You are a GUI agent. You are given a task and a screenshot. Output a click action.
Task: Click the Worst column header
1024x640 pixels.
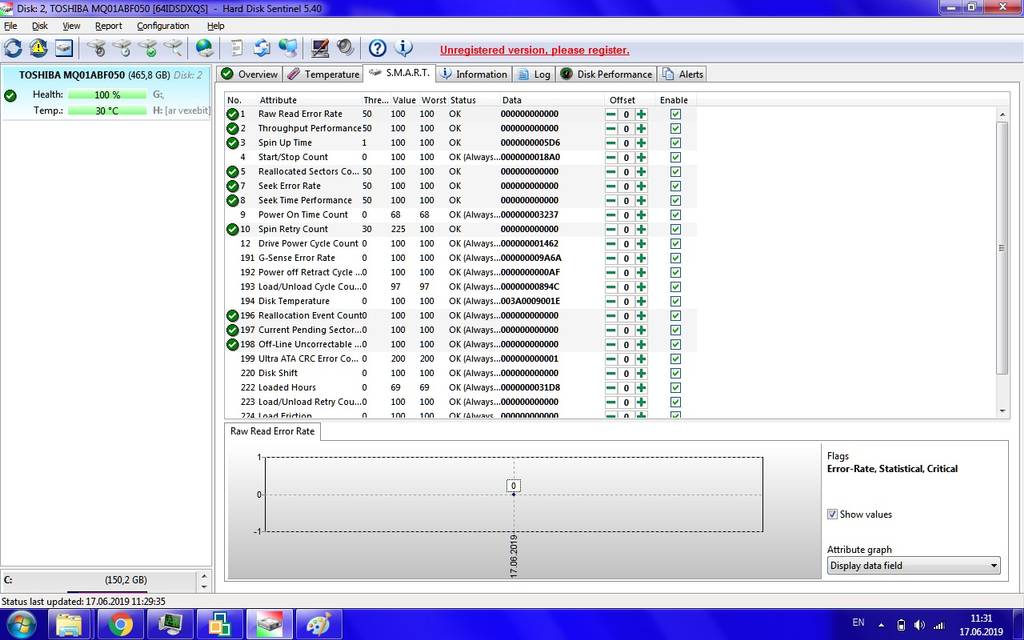[433, 100]
